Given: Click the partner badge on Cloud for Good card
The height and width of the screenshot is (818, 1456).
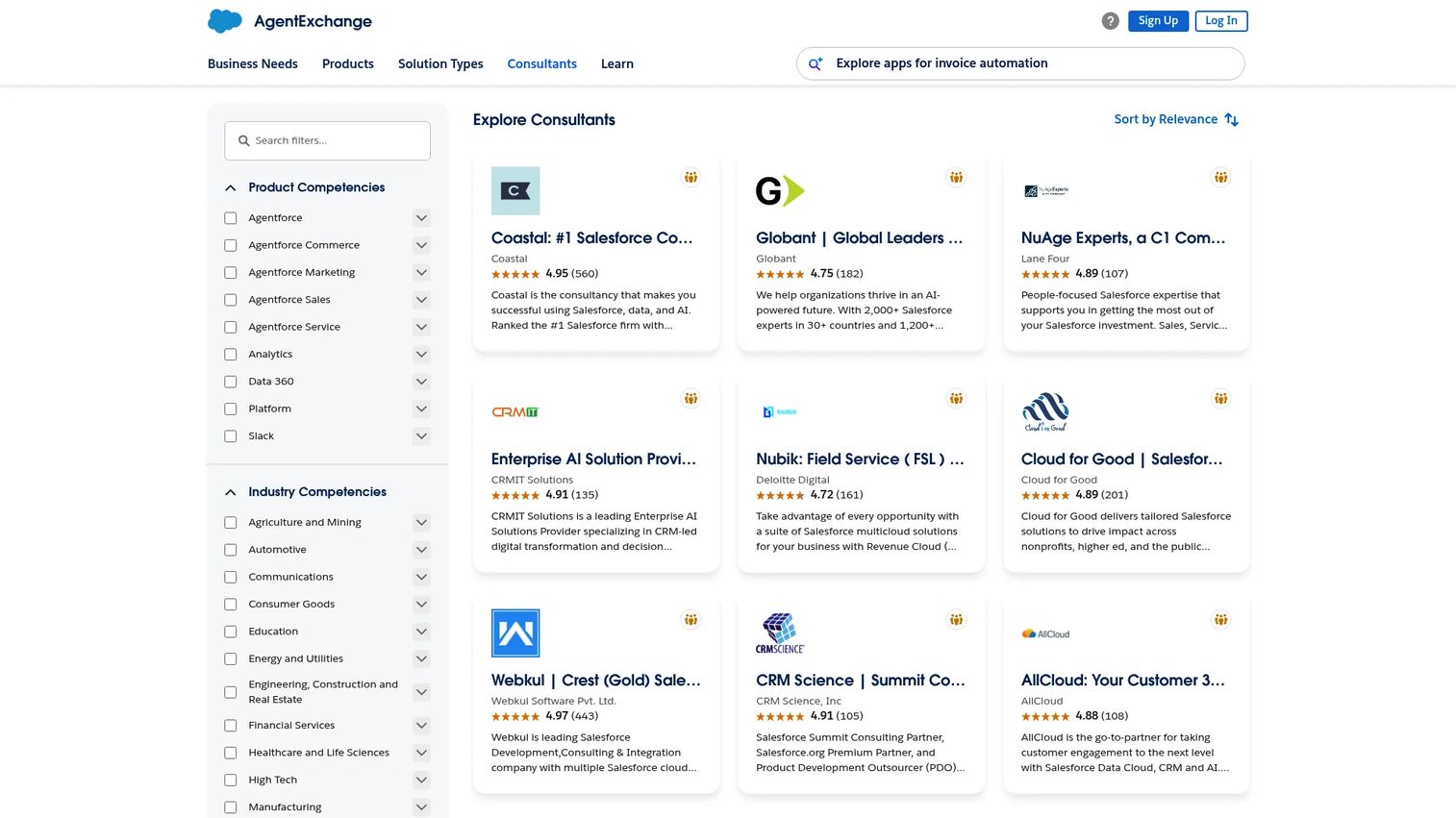Looking at the screenshot, I should click(1220, 398).
